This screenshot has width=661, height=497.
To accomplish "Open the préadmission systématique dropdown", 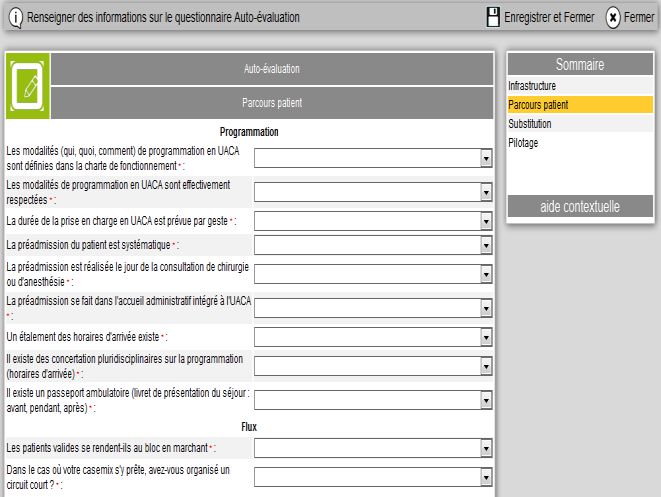I will [486, 244].
